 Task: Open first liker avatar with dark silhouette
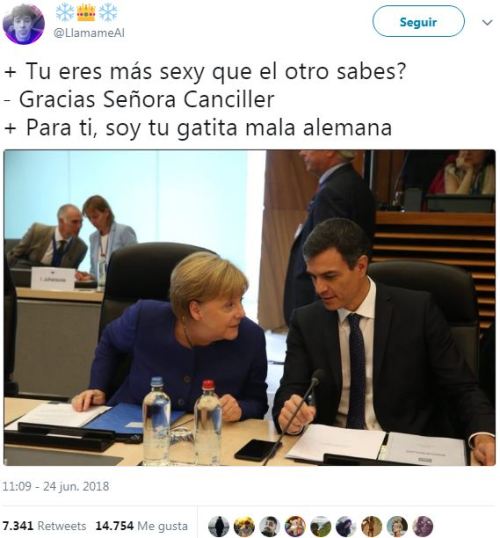coord(219,526)
